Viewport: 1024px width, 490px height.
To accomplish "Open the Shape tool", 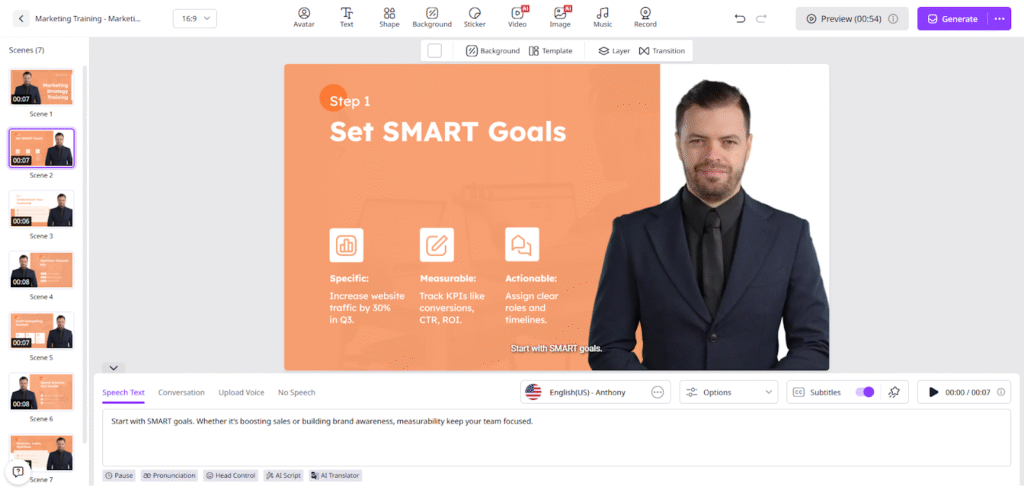I will pyautogui.click(x=389, y=18).
